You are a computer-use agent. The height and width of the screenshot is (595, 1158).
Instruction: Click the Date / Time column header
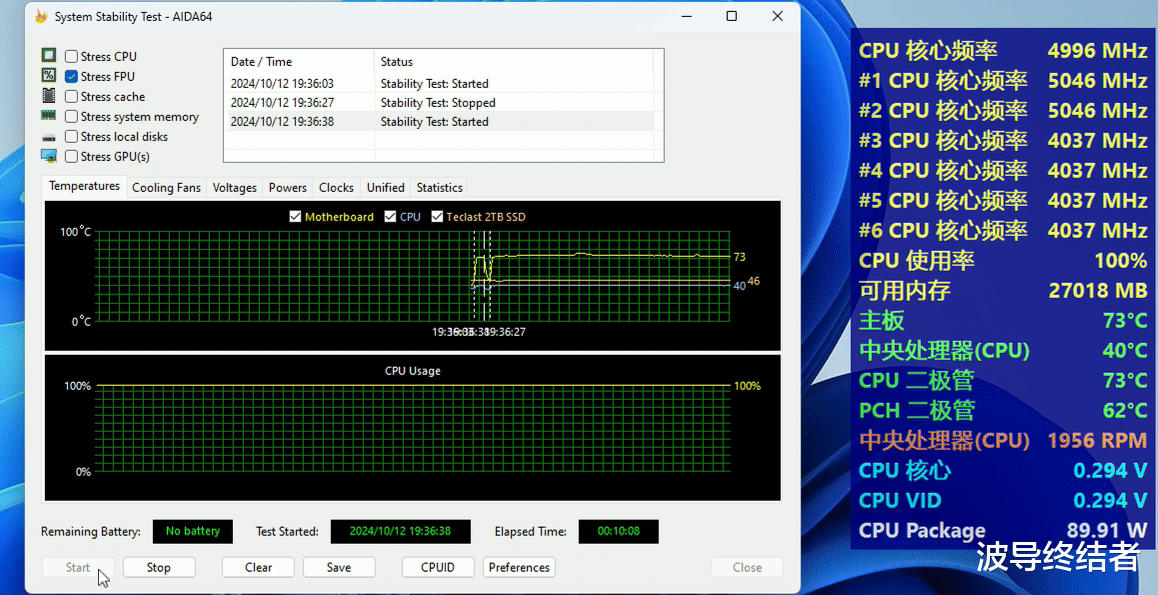click(299, 61)
